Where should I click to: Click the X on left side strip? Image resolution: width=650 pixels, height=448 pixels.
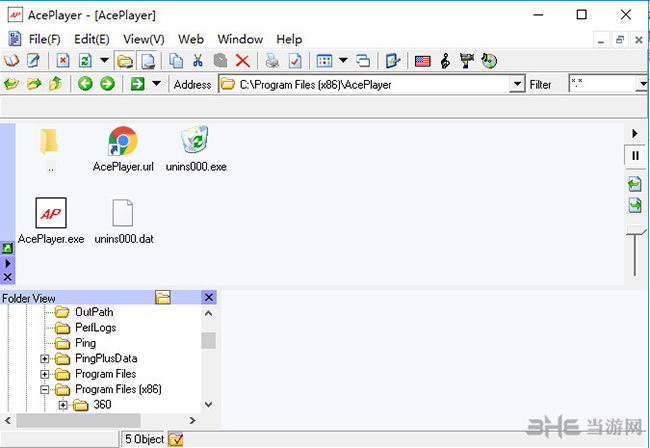7,277
